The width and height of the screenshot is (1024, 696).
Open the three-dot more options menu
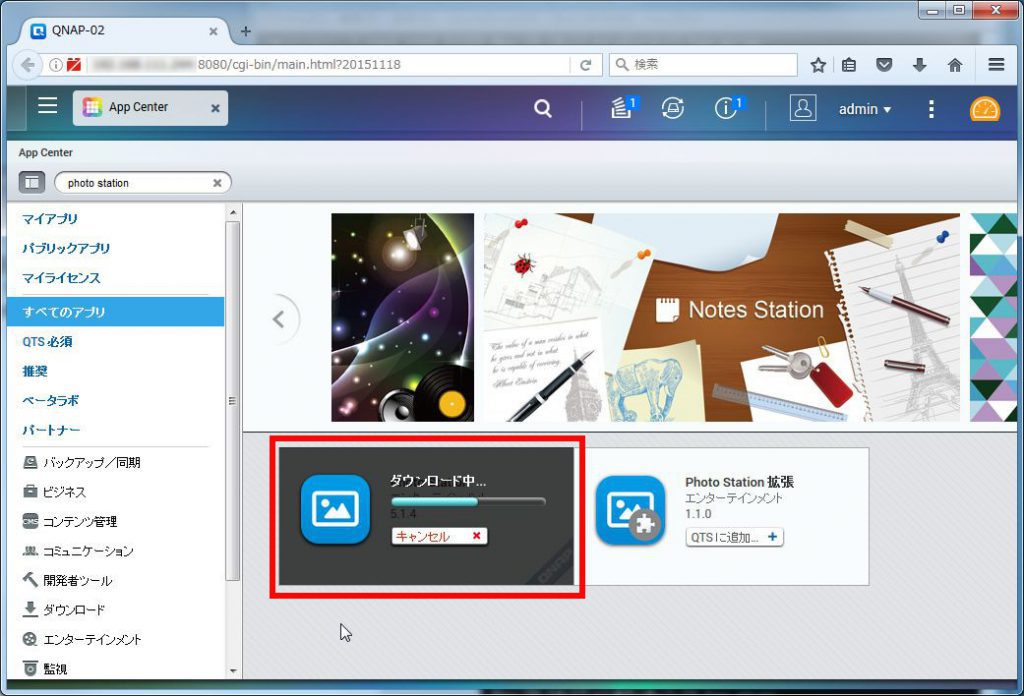[931, 109]
